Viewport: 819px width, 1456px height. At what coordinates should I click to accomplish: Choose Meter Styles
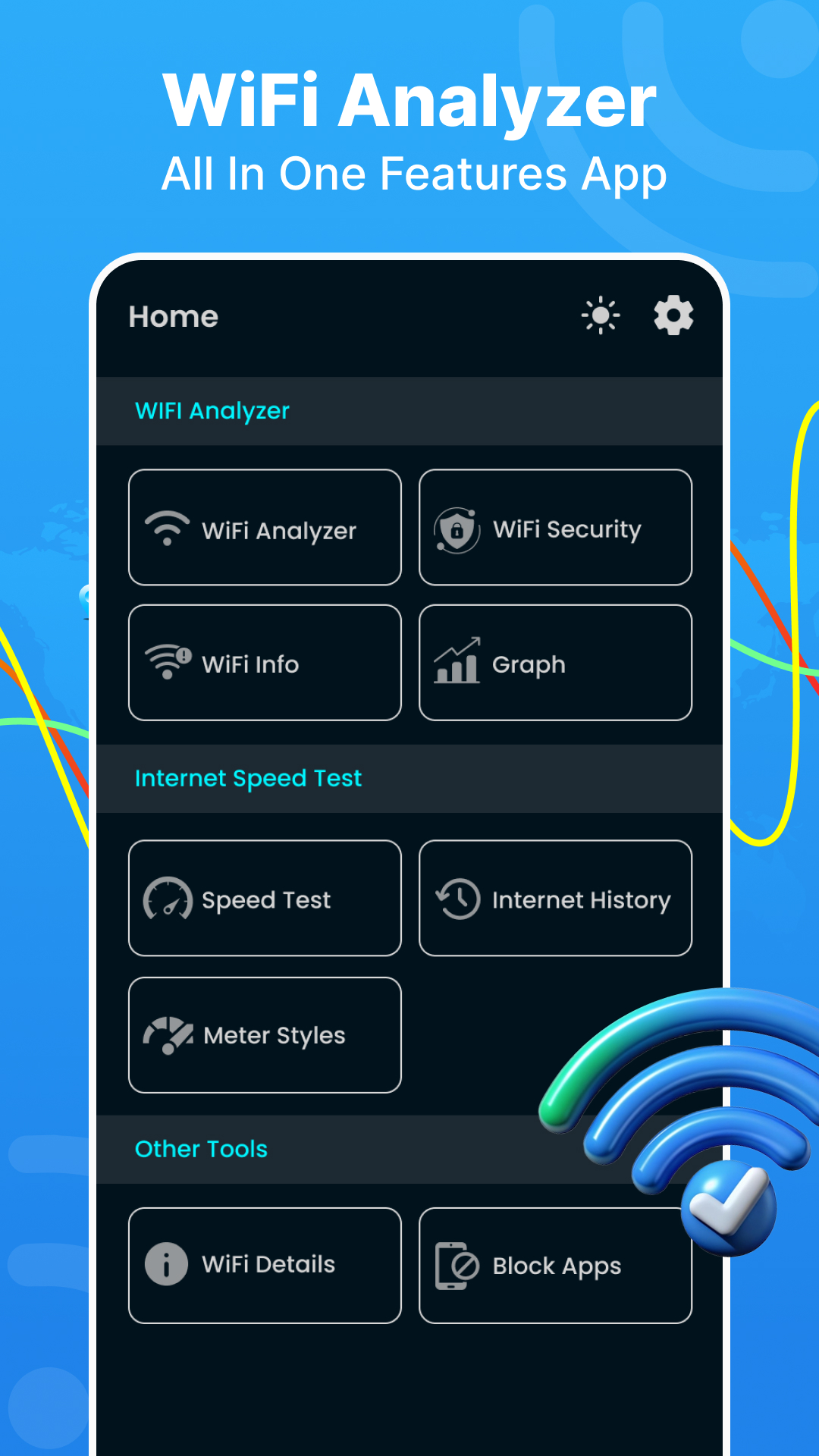[265, 1035]
